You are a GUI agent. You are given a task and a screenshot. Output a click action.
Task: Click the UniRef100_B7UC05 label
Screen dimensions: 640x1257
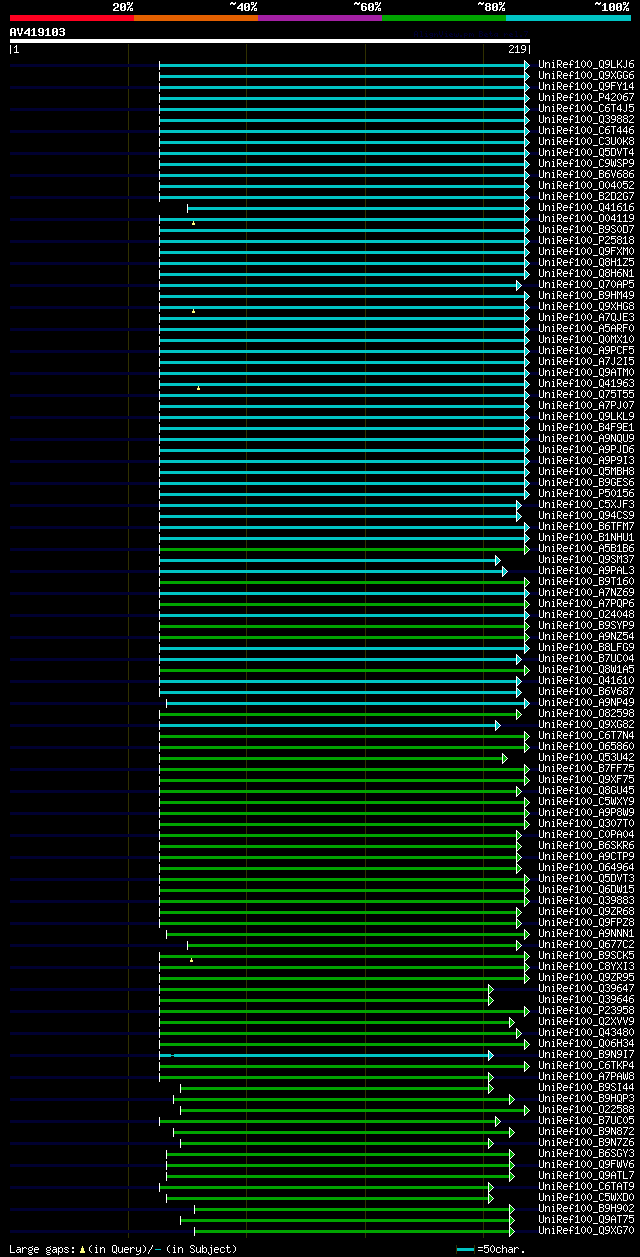(586, 1120)
